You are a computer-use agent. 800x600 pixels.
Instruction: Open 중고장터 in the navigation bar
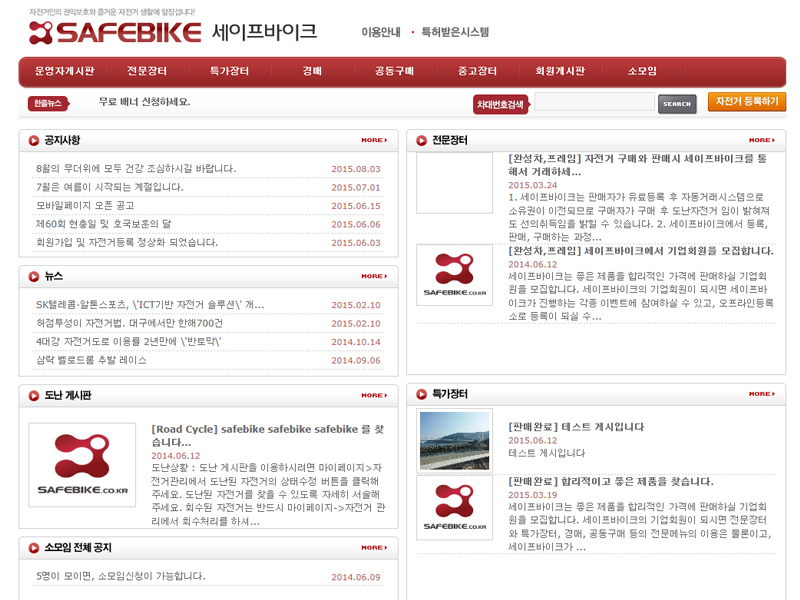coord(477,71)
